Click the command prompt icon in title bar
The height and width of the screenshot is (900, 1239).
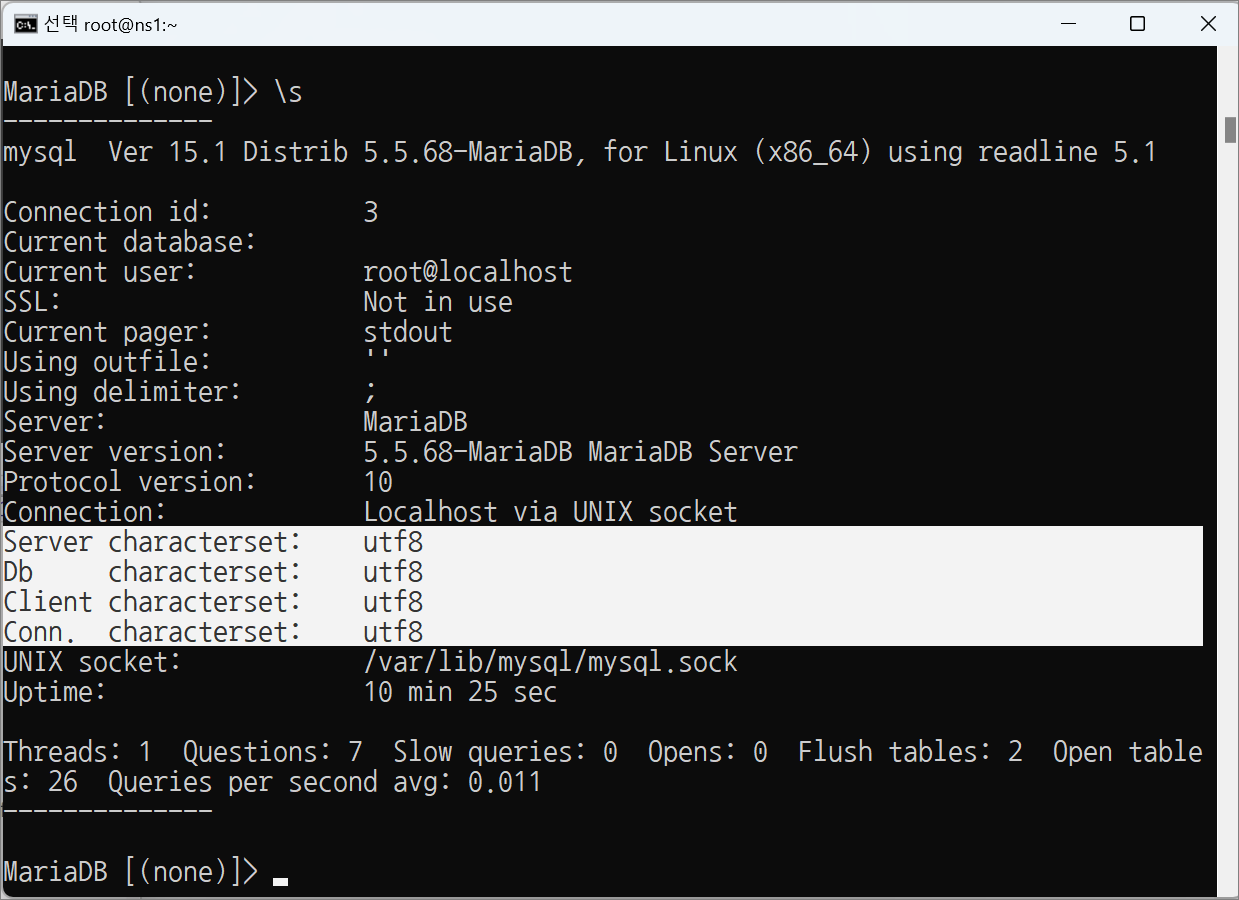(x=26, y=24)
